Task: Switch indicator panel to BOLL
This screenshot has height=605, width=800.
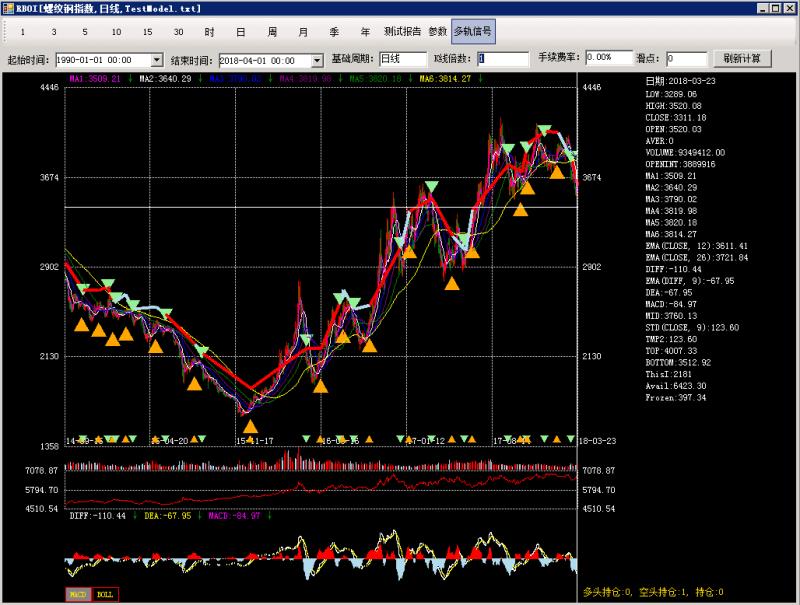Action: (x=105, y=594)
